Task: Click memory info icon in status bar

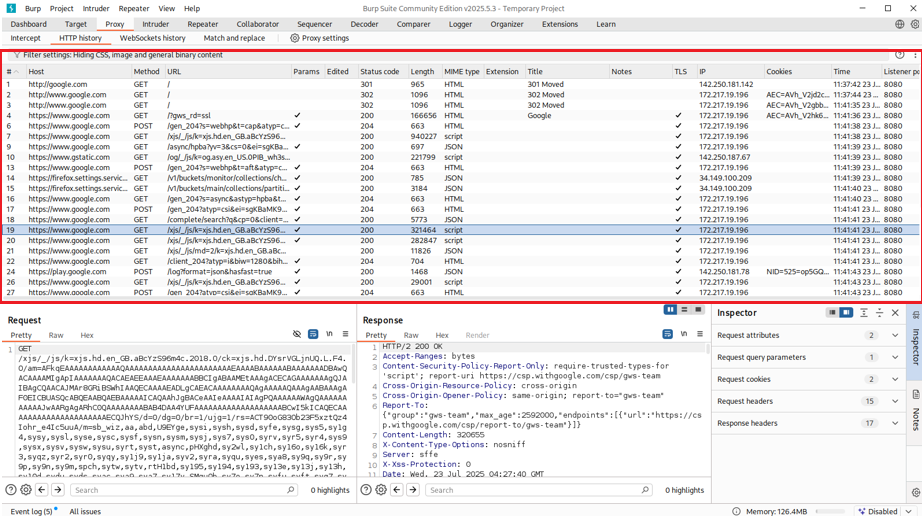Action: coord(736,511)
